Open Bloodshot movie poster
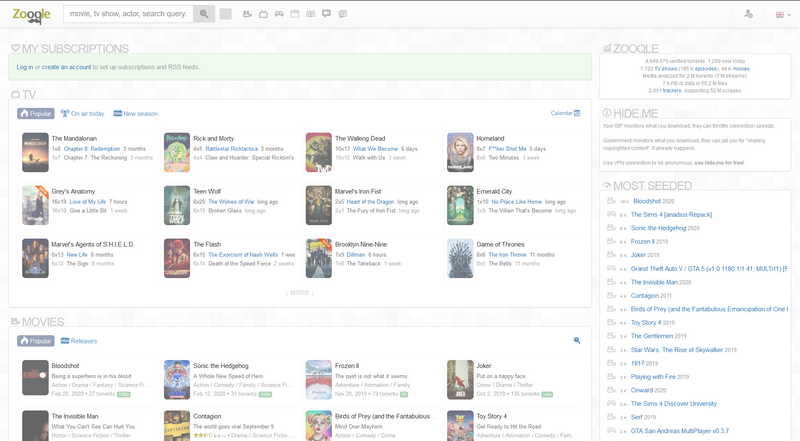Image resolution: width=800 pixels, height=441 pixels. click(x=35, y=380)
